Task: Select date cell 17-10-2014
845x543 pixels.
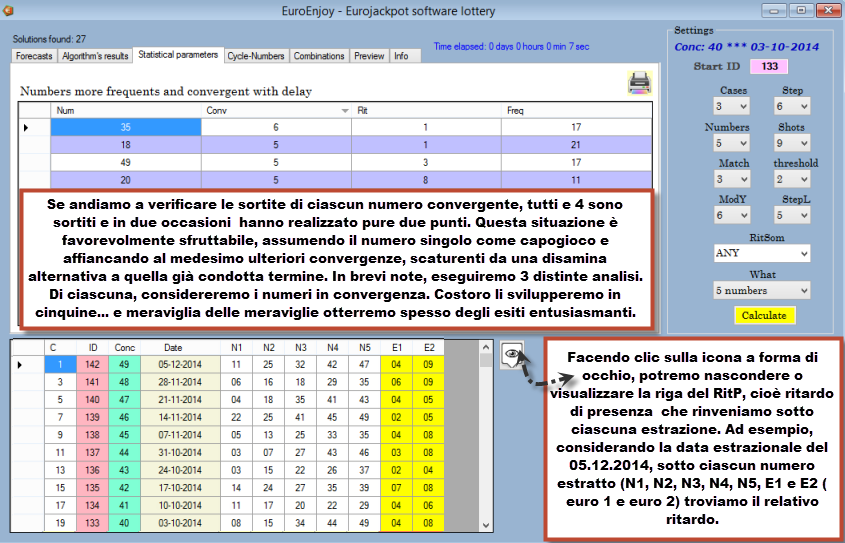Action: pos(180,488)
